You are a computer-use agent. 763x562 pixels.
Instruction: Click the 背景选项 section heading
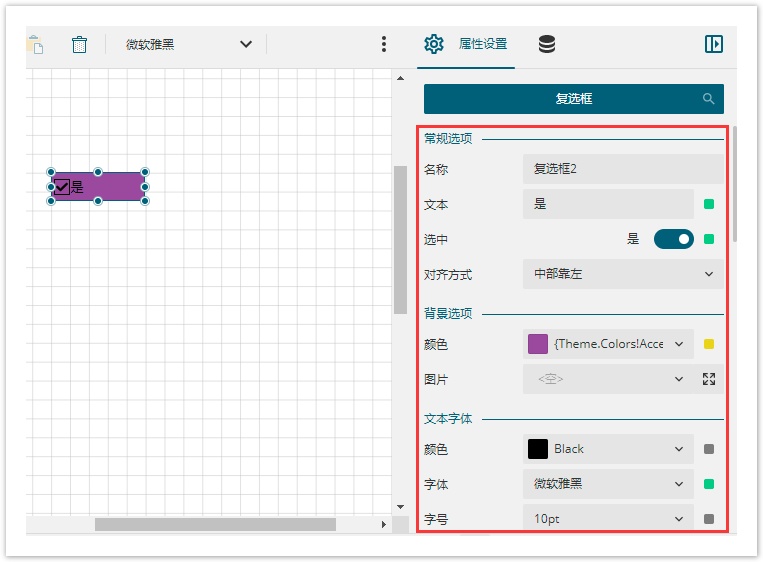[448, 313]
